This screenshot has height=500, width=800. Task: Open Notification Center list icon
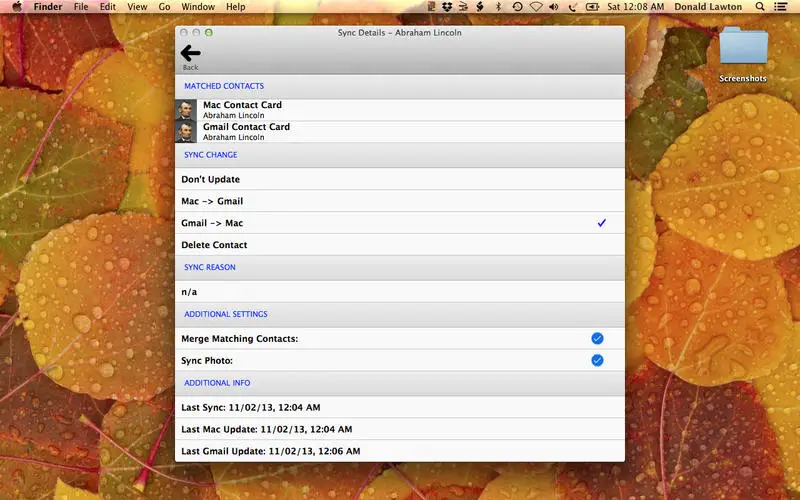point(780,7)
